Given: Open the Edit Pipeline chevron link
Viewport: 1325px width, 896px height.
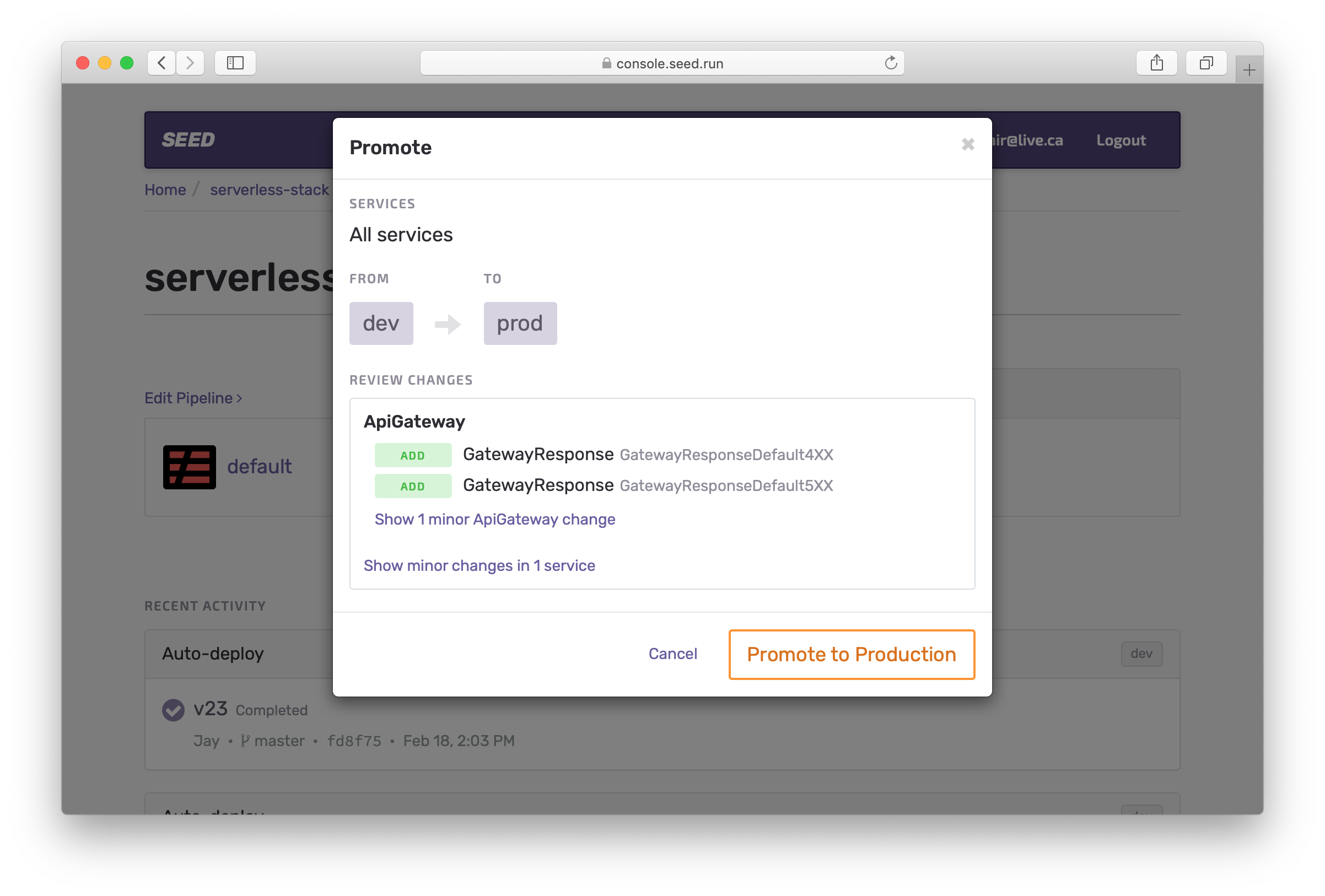Looking at the screenshot, I should [x=193, y=398].
